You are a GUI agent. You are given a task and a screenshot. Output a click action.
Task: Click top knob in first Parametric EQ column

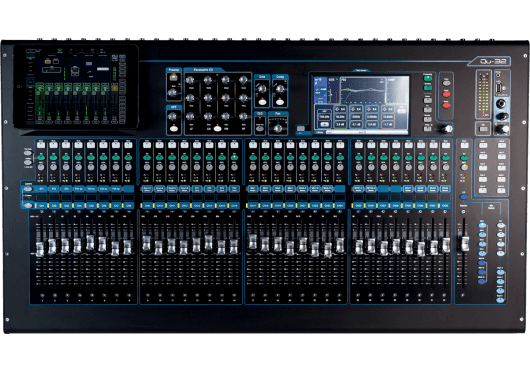tap(190, 80)
